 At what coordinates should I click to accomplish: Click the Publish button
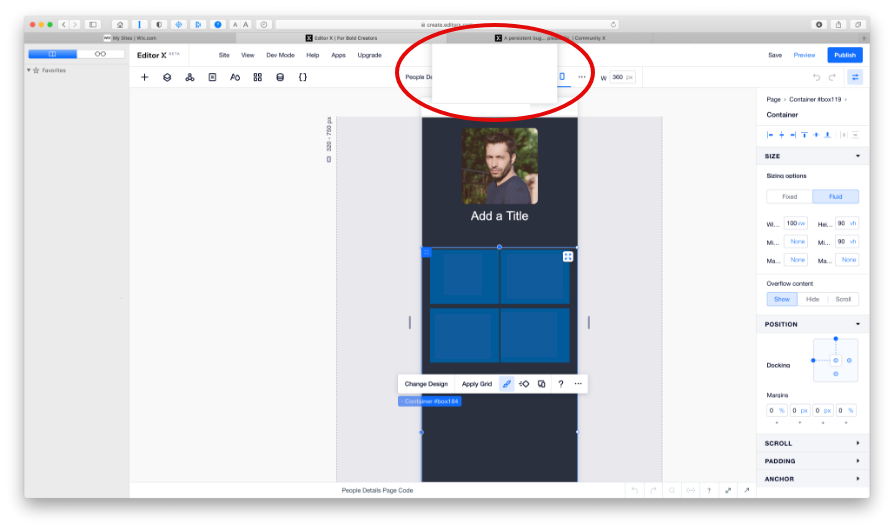click(x=845, y=55)
